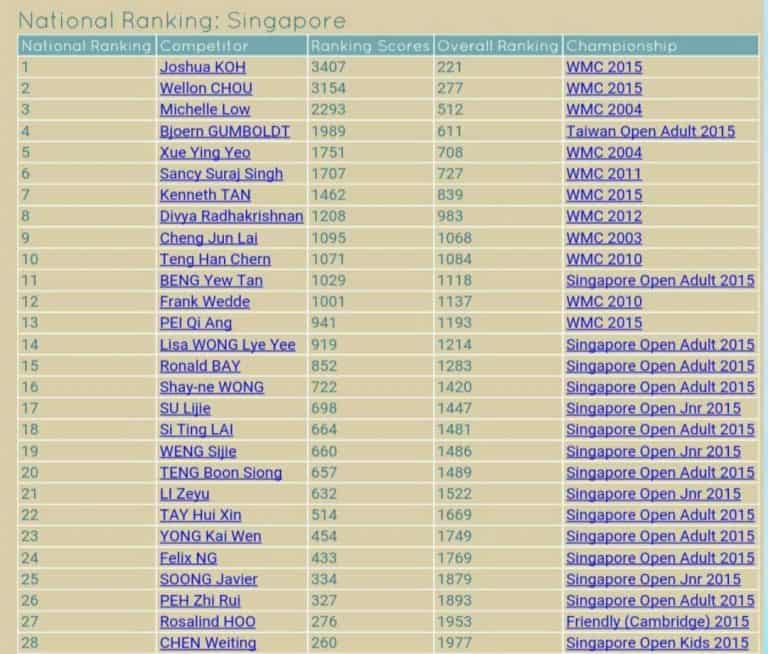Open WMC 2004 link in Michelle Low row
768x654 pixels.
[x=603, y=110]
